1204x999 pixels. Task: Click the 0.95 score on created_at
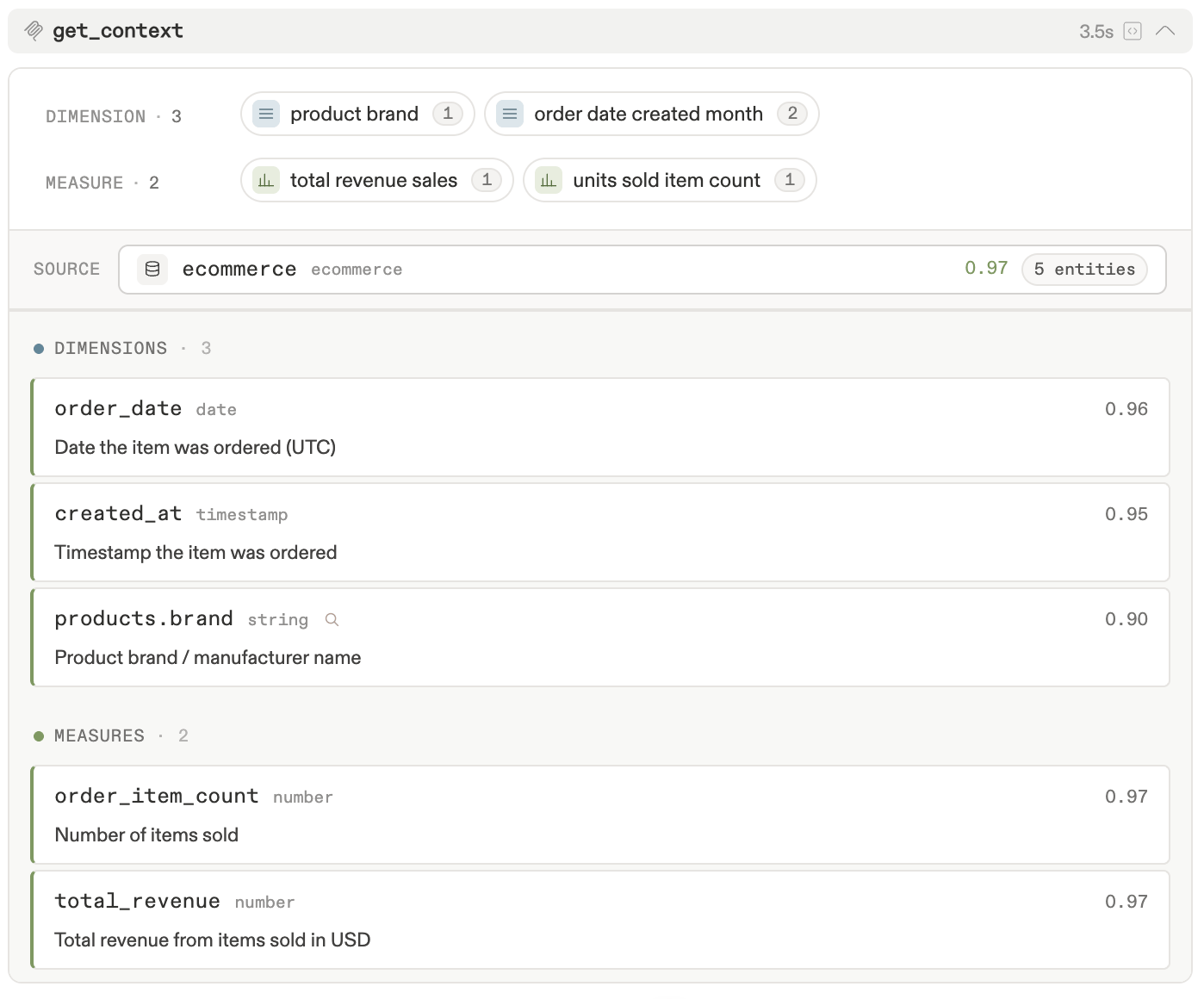coord(1126,514)
